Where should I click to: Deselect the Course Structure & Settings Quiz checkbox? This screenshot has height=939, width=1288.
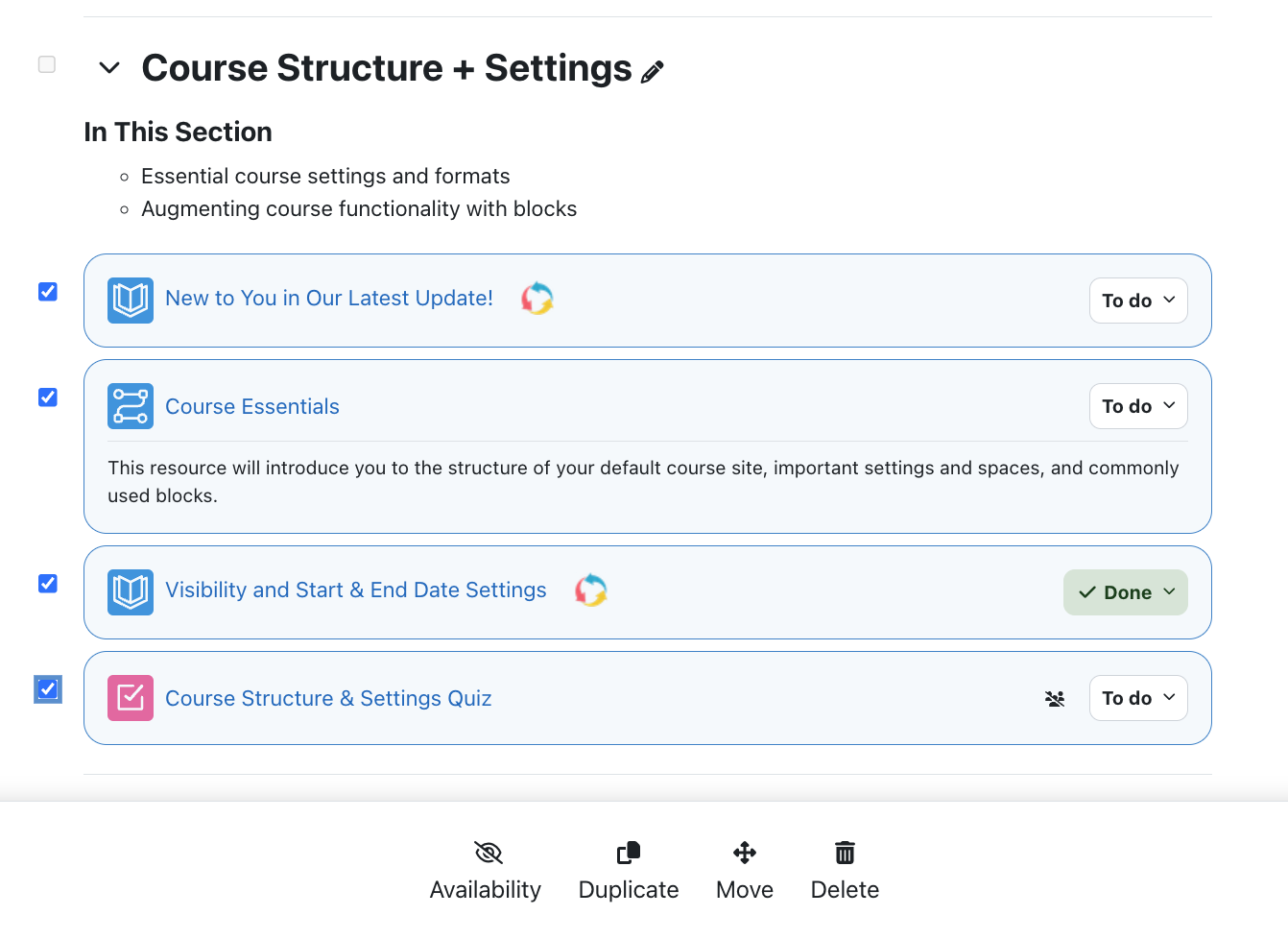pos(48,689)
